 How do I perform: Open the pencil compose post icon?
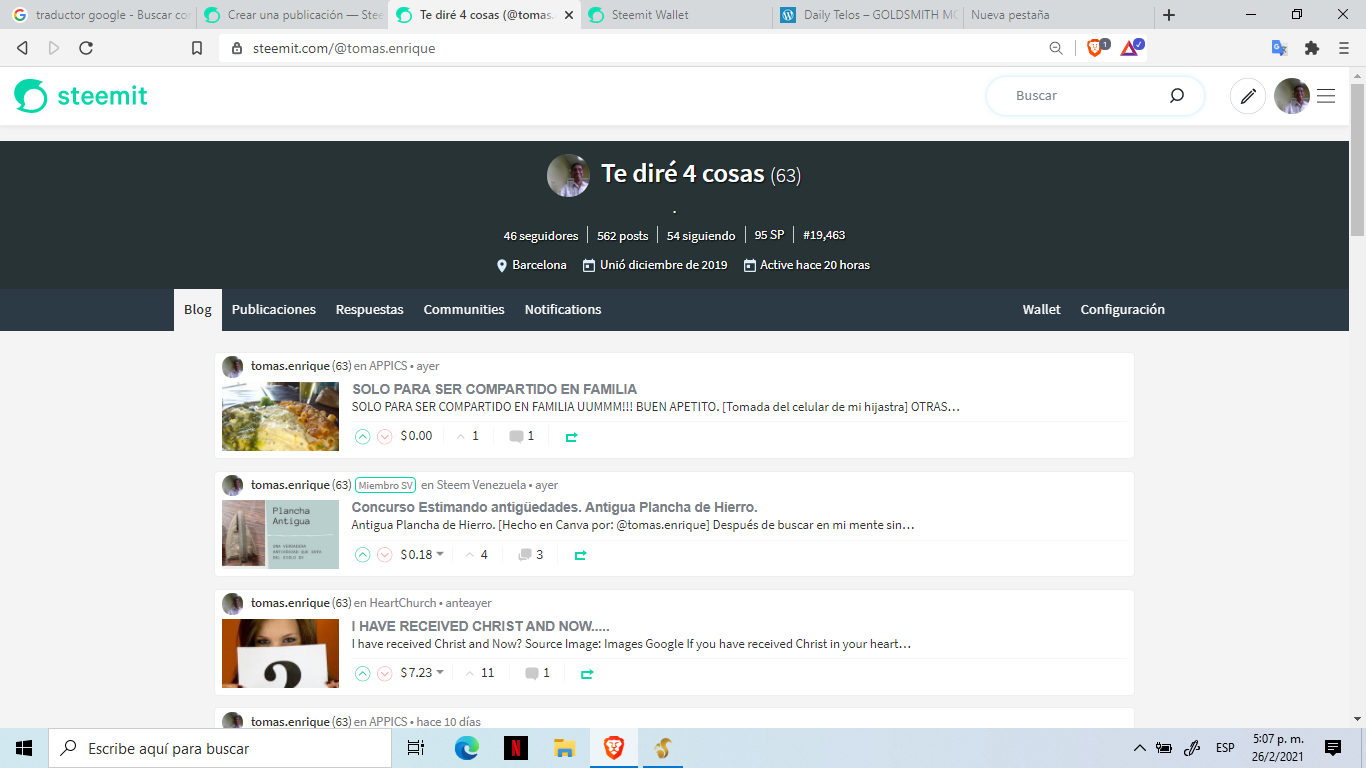(1248, 96)
